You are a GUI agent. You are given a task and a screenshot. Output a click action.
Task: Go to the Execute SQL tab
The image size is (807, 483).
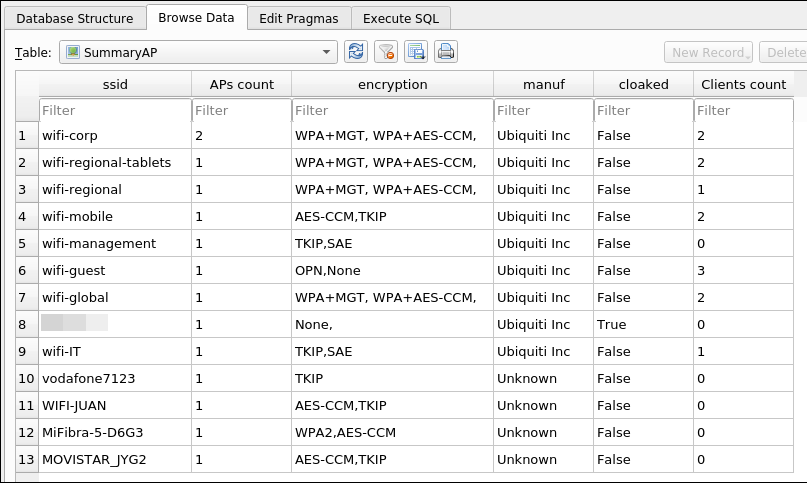coord(401,18)
